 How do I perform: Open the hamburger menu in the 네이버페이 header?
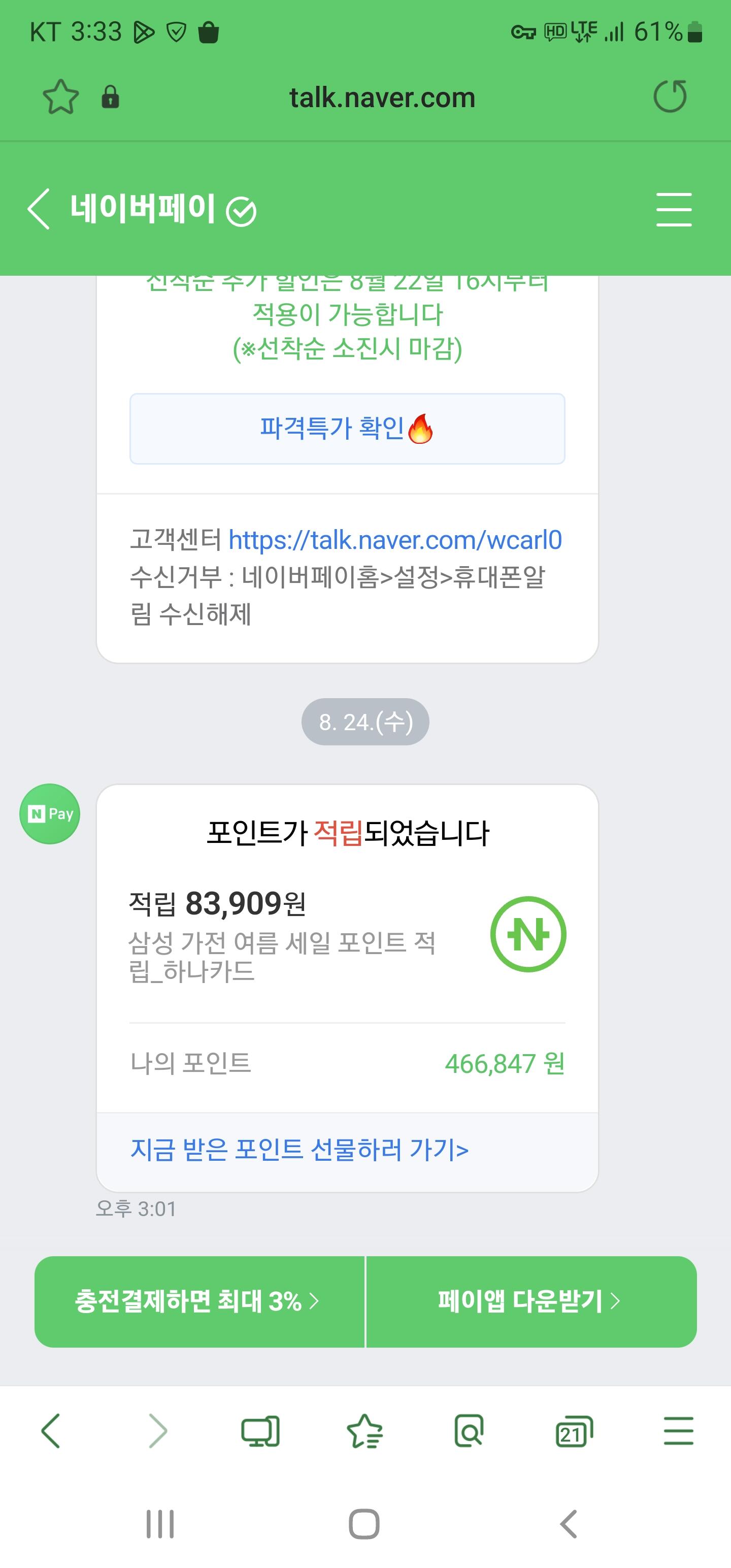click(x=674, y=209)
